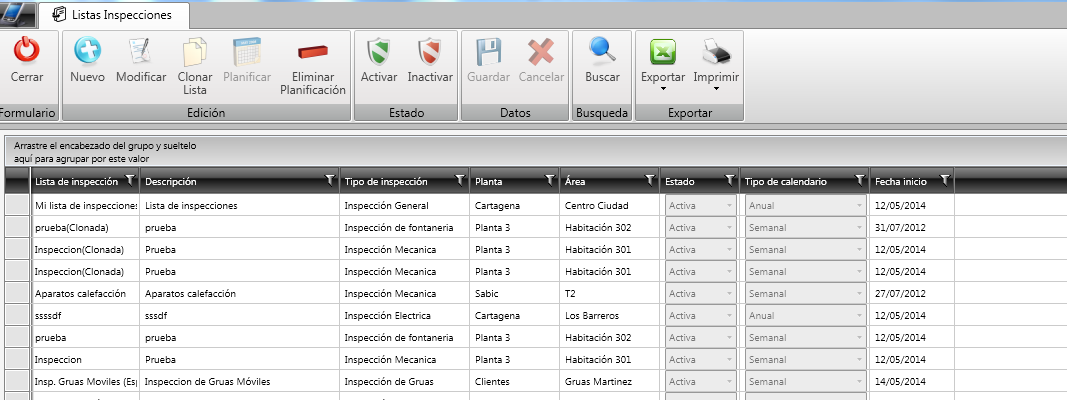The width and height of the screenshot is (1067, 400).
Task: Open Estado dropdown for Mi lista de inspecciones
Action: [x=700, y=205]
